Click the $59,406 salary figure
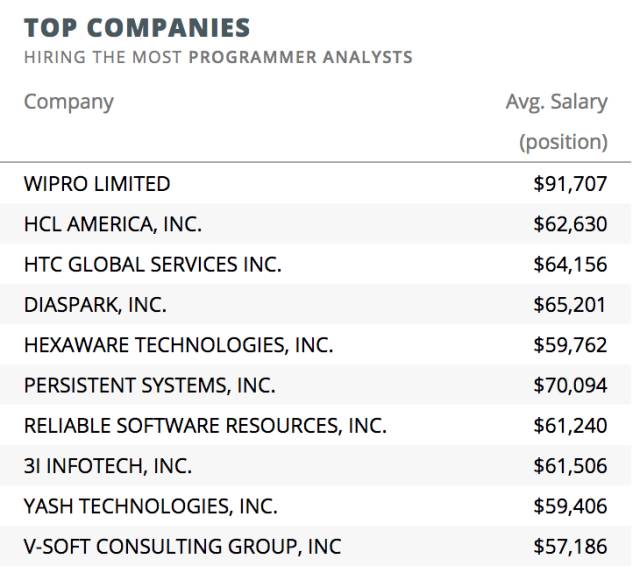 coord(570,506)
